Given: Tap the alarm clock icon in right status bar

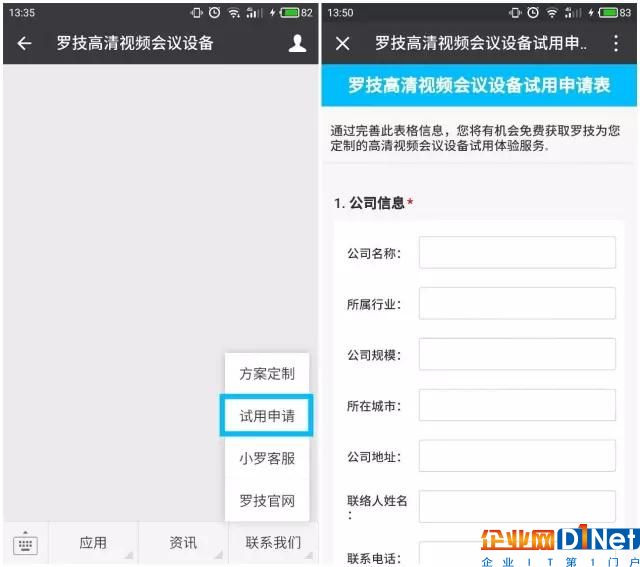Looking at the screenshot, I should coord(533,13).
